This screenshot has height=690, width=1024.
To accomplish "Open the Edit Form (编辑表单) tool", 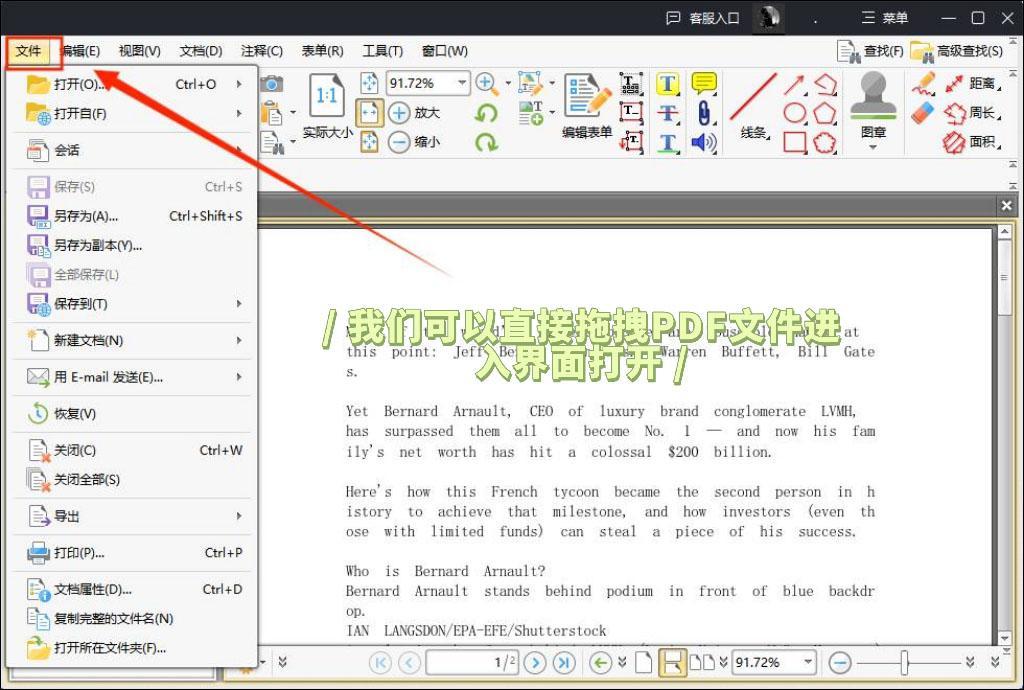I will point(586,103).
